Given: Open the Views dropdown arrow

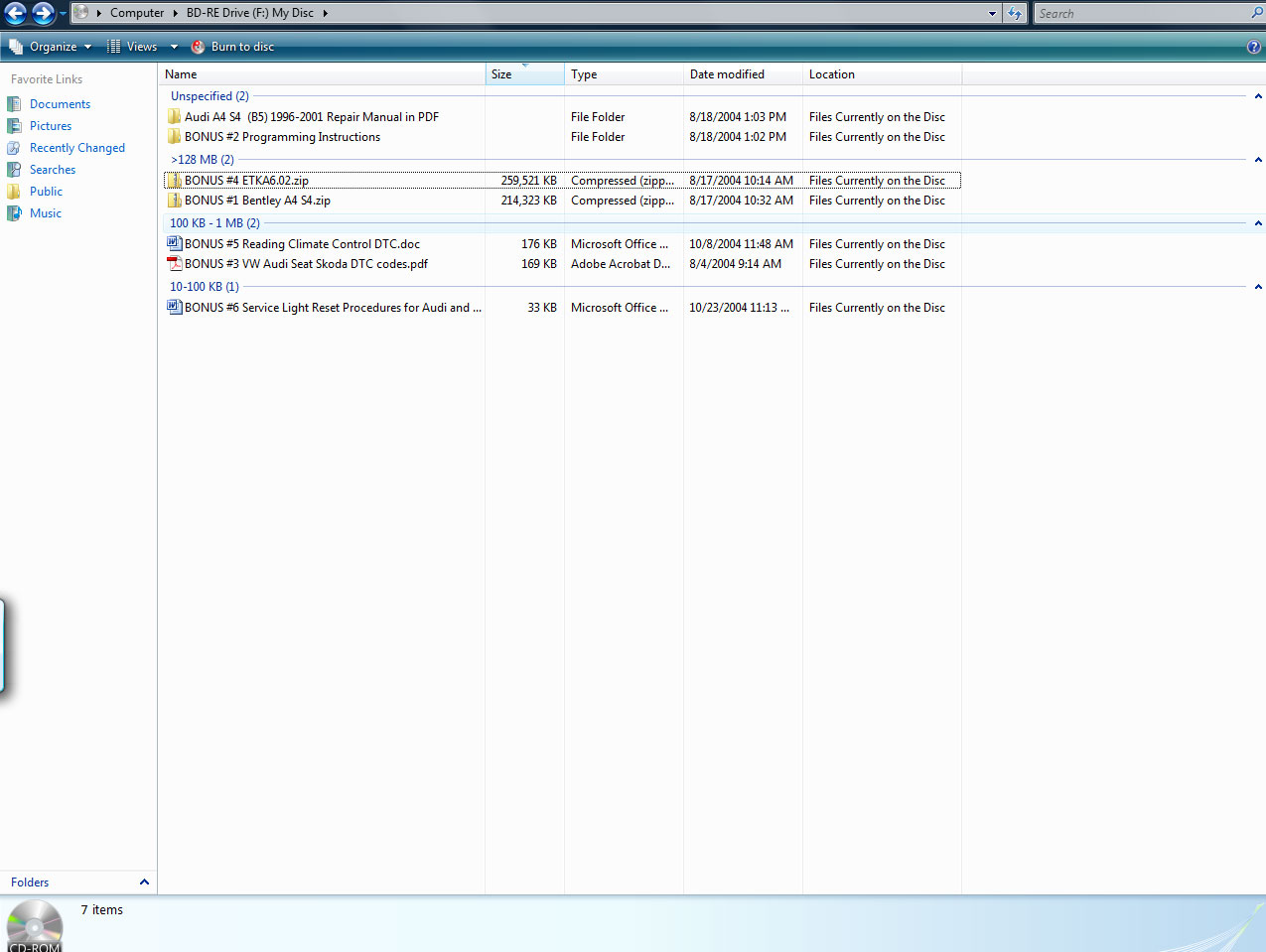Looking at the screenshot, I should point(174,47).
